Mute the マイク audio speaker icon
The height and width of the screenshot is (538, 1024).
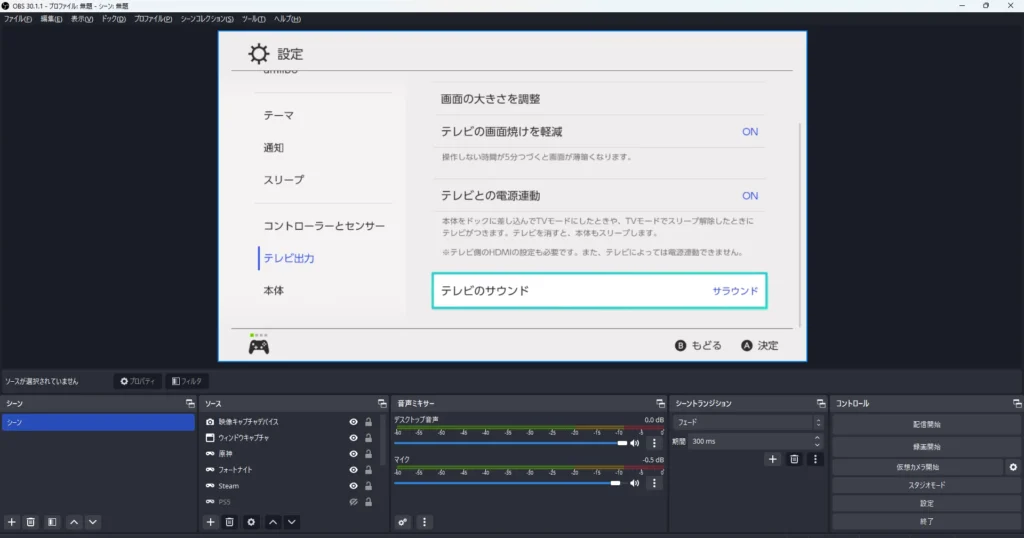click(634, 483)
